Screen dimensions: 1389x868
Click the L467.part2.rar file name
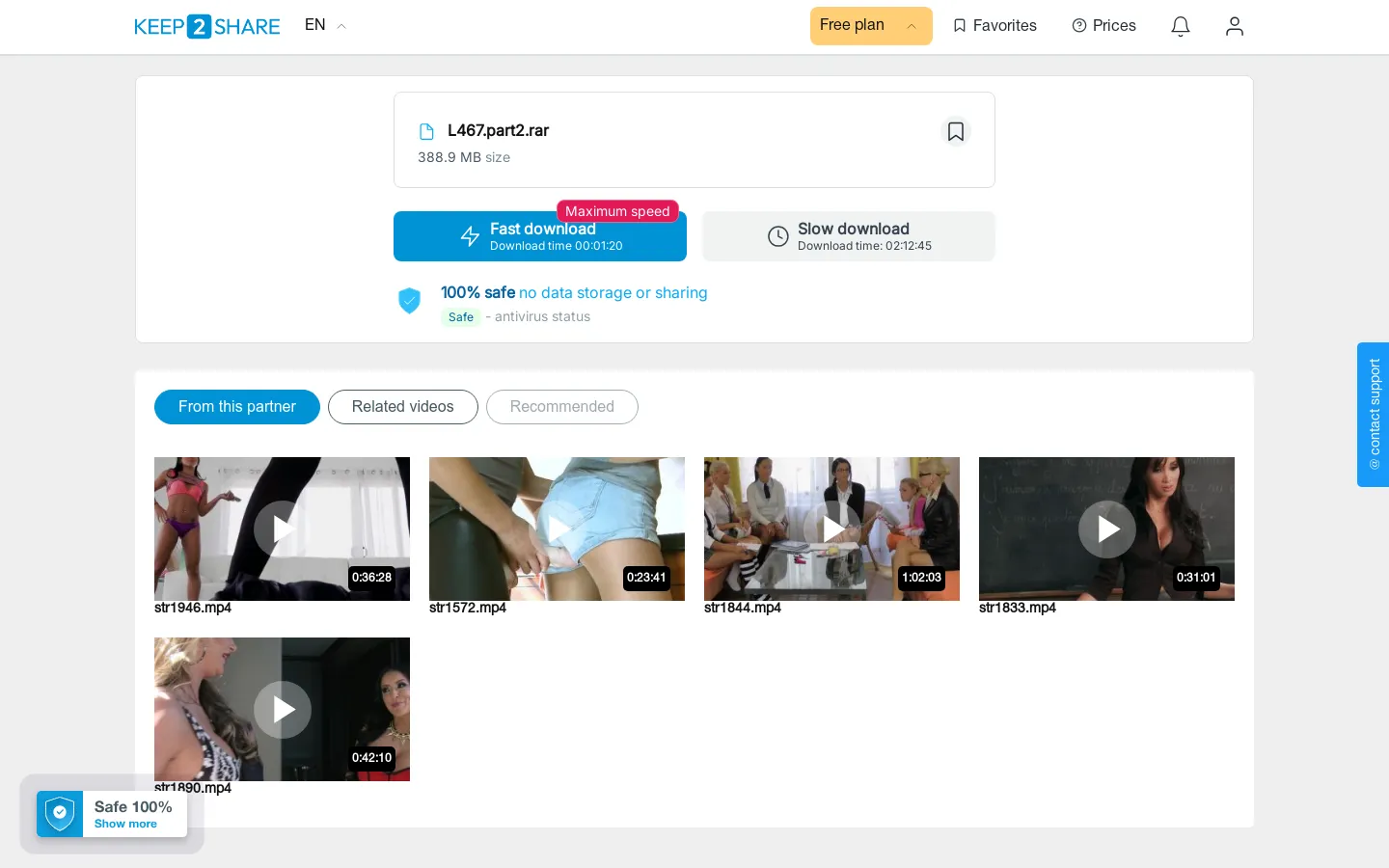coord(498,131)
